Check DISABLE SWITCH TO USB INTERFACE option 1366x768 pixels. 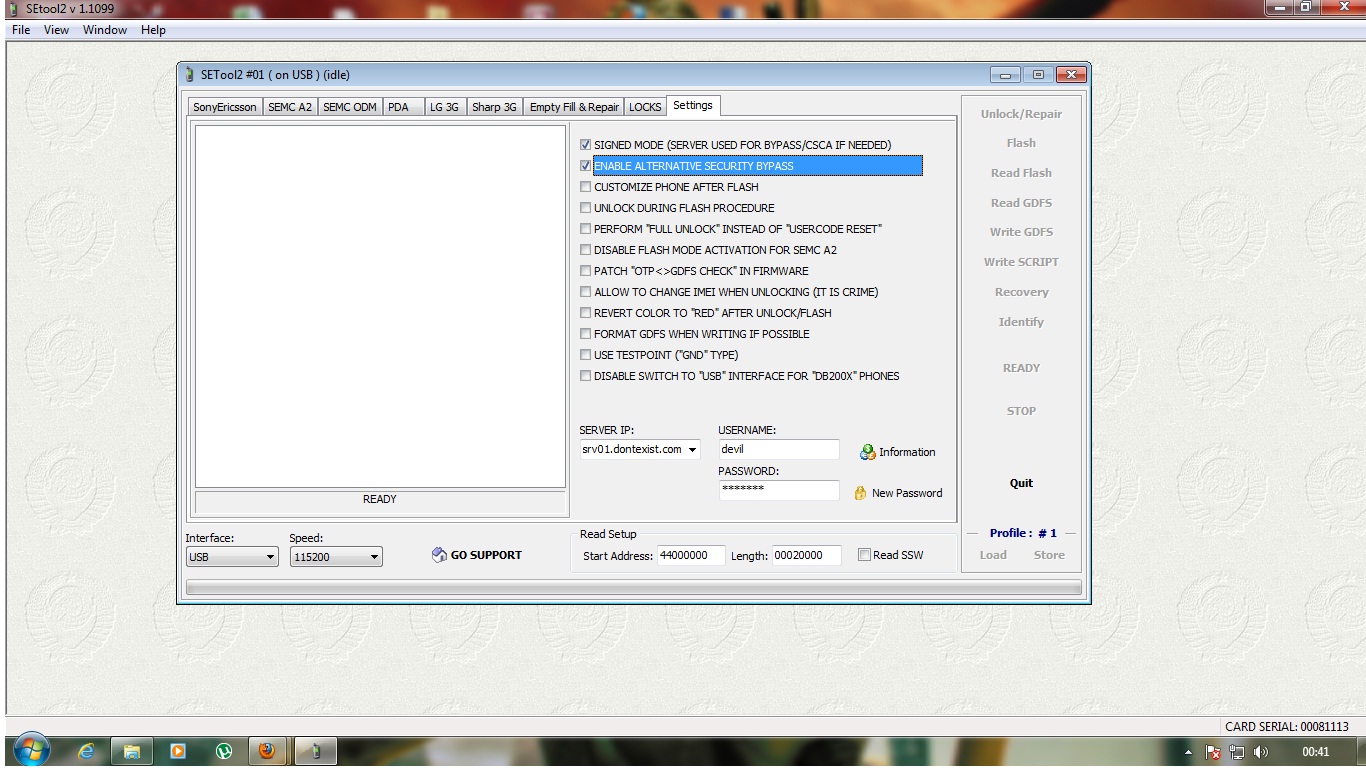point(586,376)
